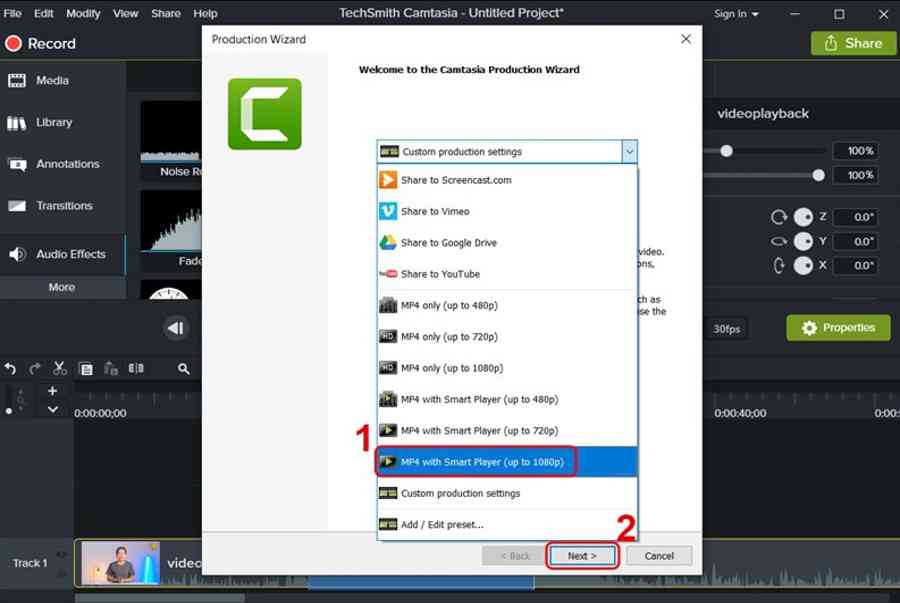
Task: Click the Paste icon in timeline toolbar
Action: point(111,368)
